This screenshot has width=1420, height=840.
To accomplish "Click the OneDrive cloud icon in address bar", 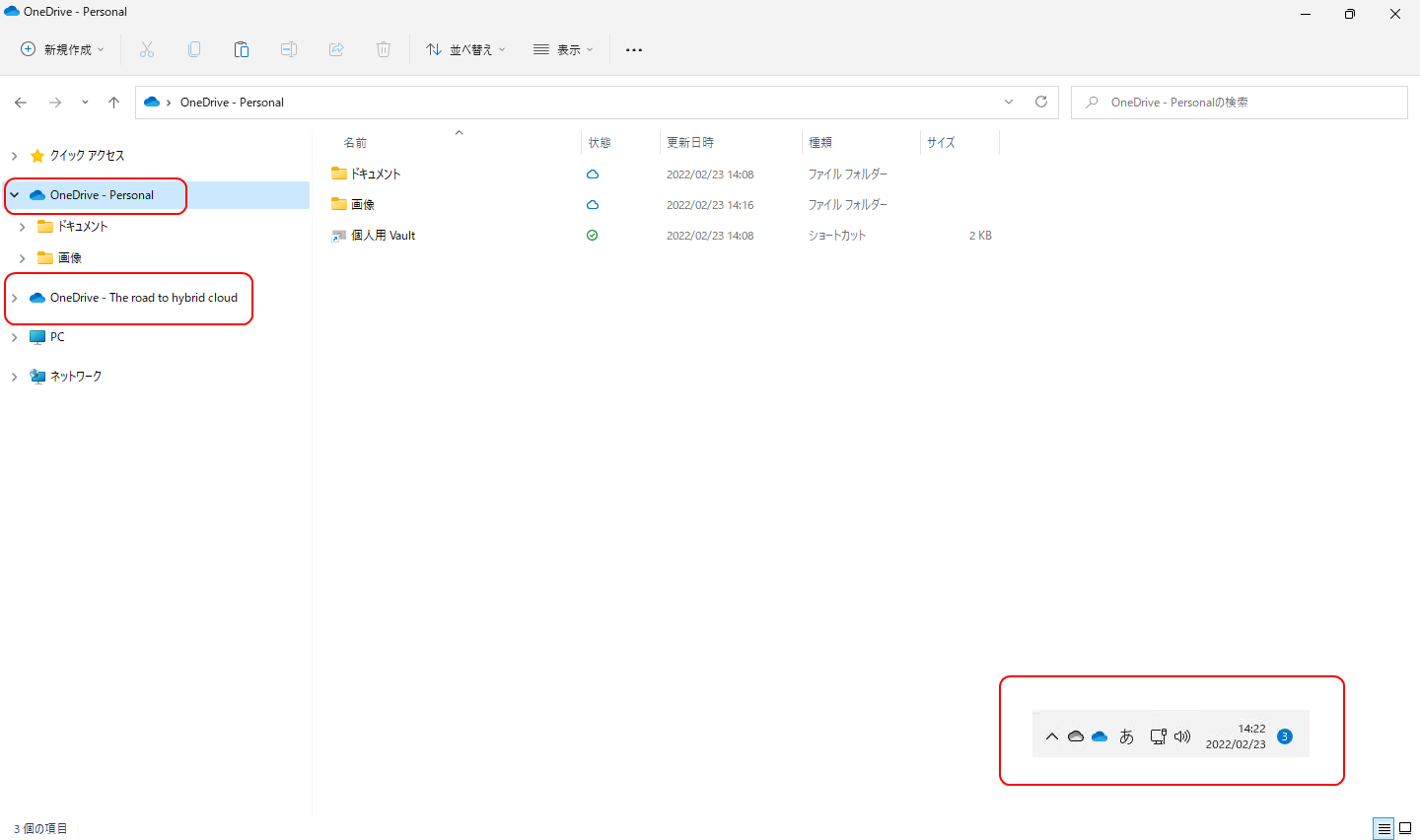I will point(152,102).
